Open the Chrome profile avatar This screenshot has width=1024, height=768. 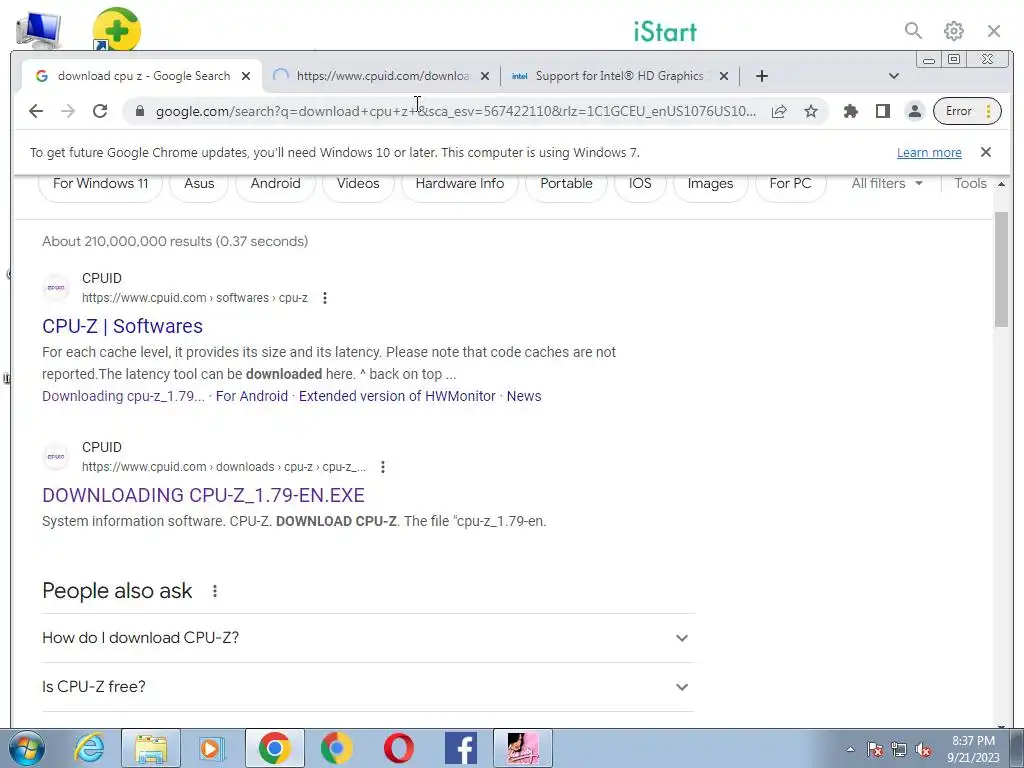click(x=915, y=111)
